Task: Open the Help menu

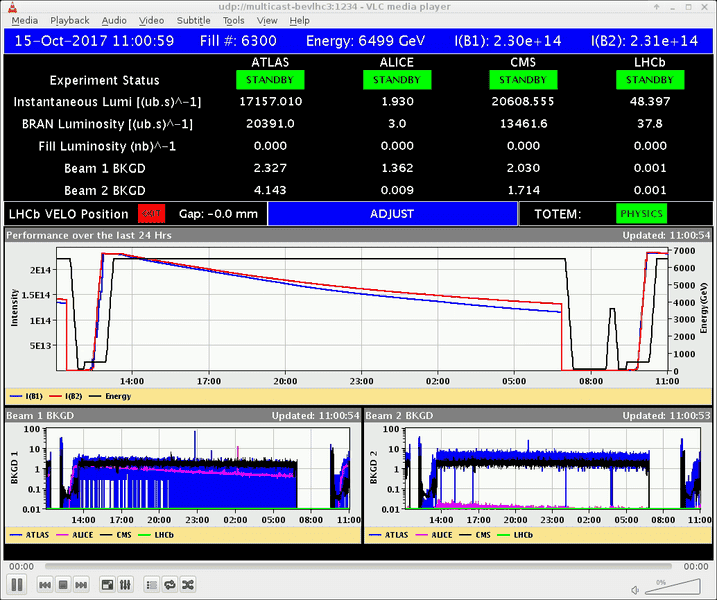Action: tap(299, 21)
